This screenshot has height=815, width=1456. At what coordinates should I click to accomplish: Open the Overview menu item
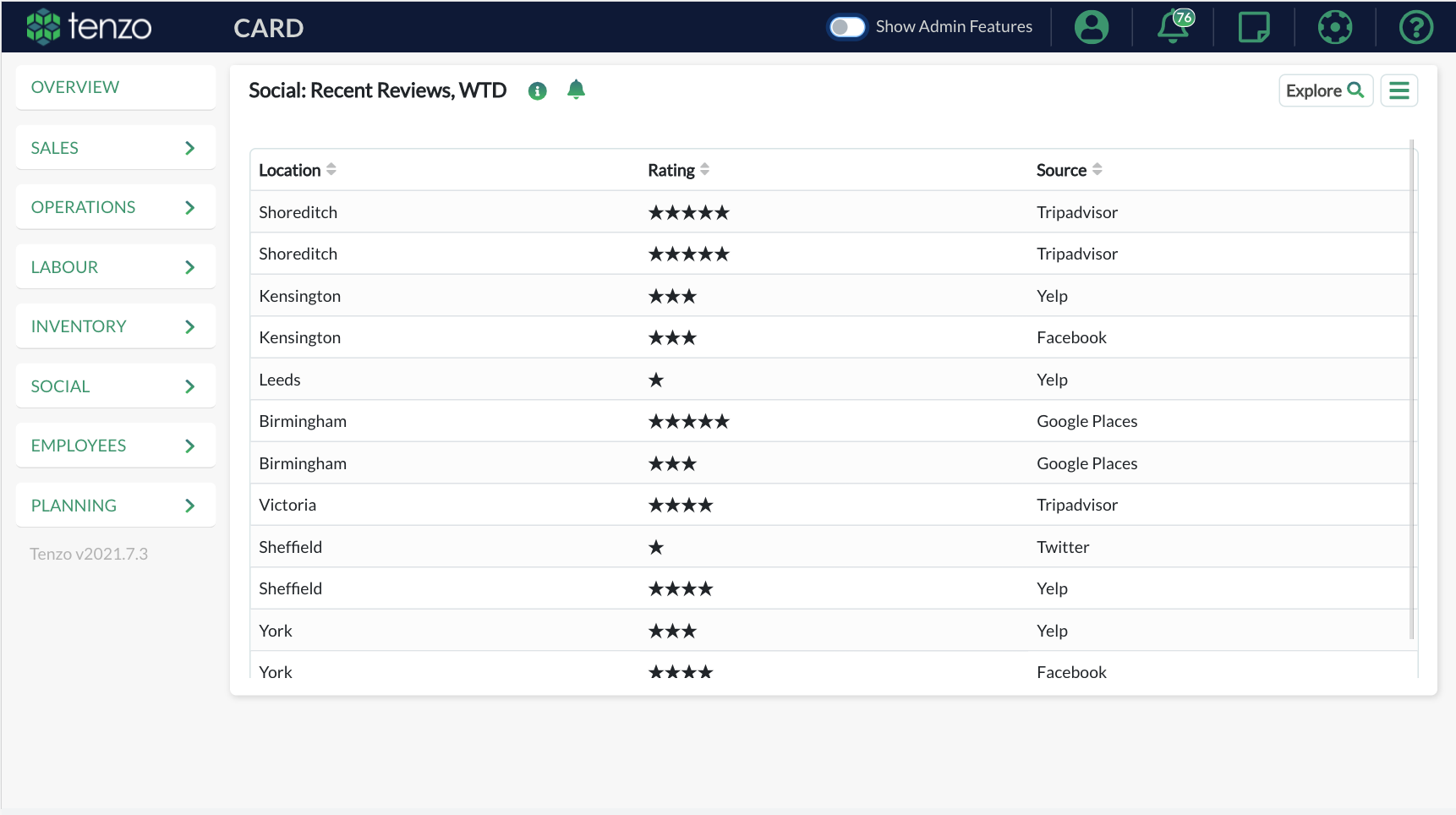click(116, 87)
